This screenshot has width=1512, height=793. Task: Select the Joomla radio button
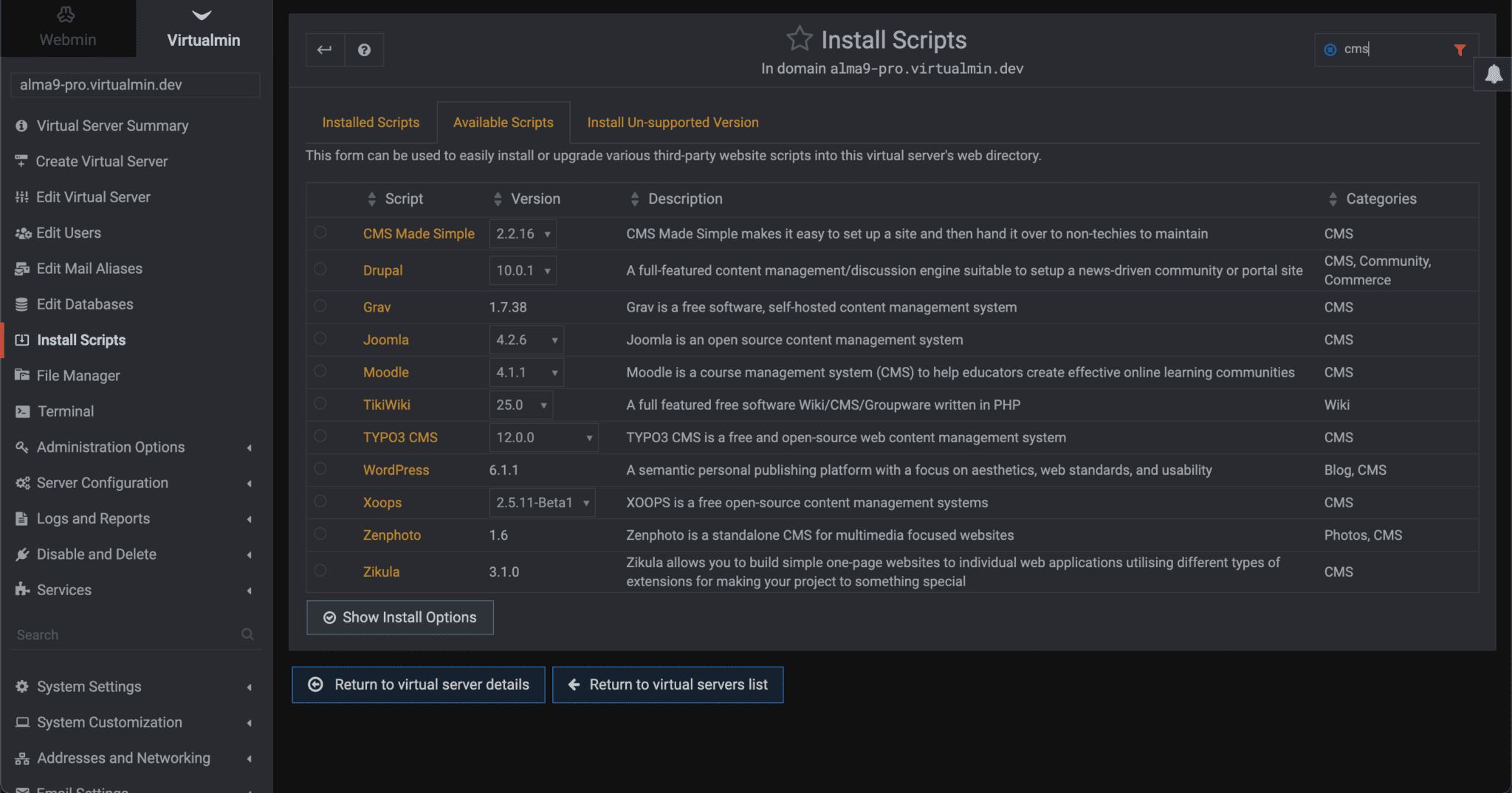pos(320,339)
